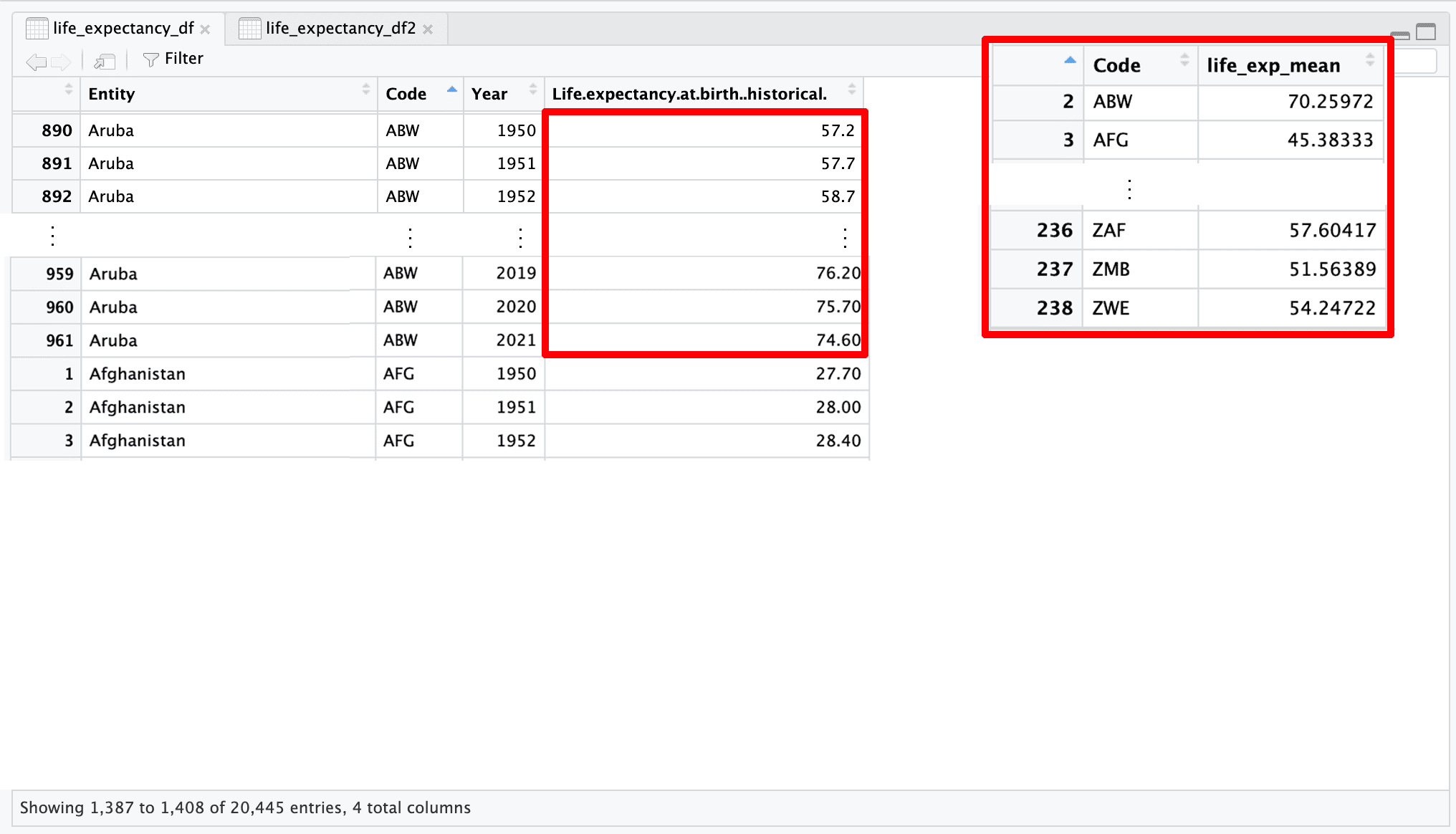Click the forward navigation arrow
The width and height of the screenshot is (1456, 834).
[x=62, y=62]
